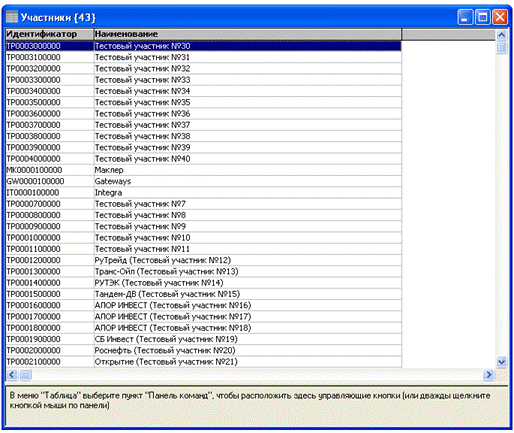Maximize the Участники window
The width and height of the screenshot is (514, 433).
pos(482,17)
